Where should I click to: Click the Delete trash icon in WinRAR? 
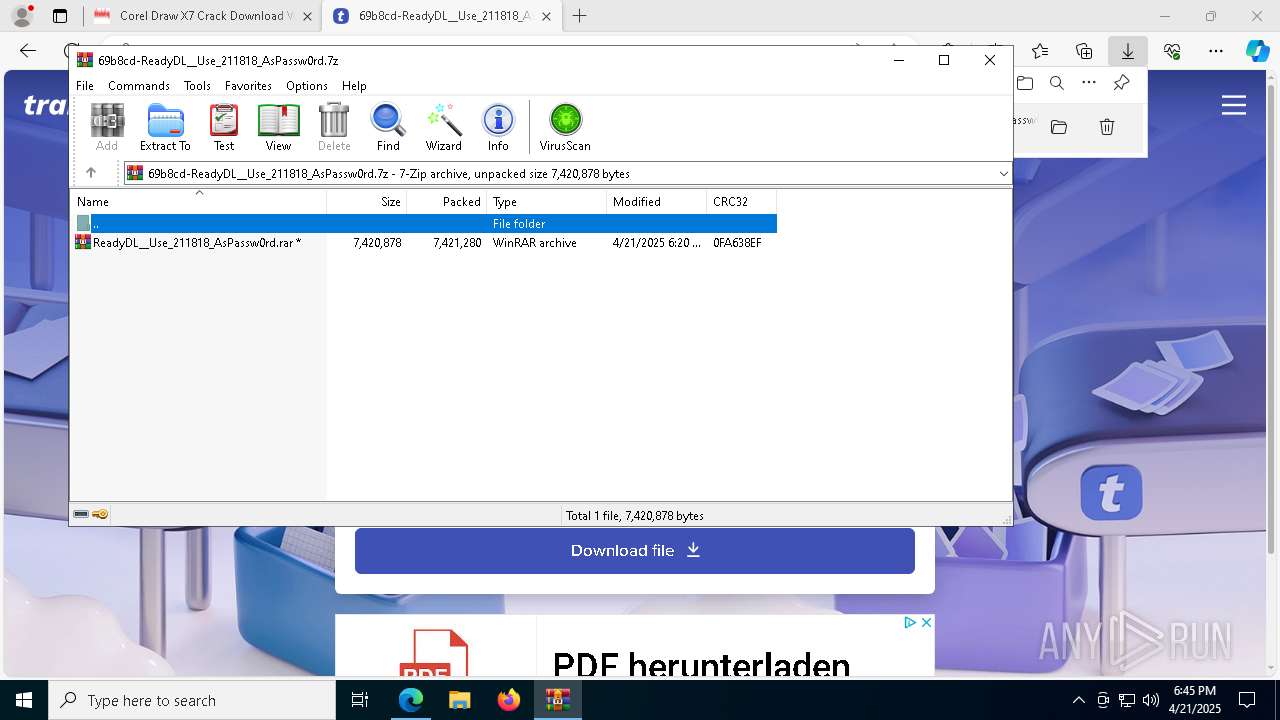click(x=334, y=127)
